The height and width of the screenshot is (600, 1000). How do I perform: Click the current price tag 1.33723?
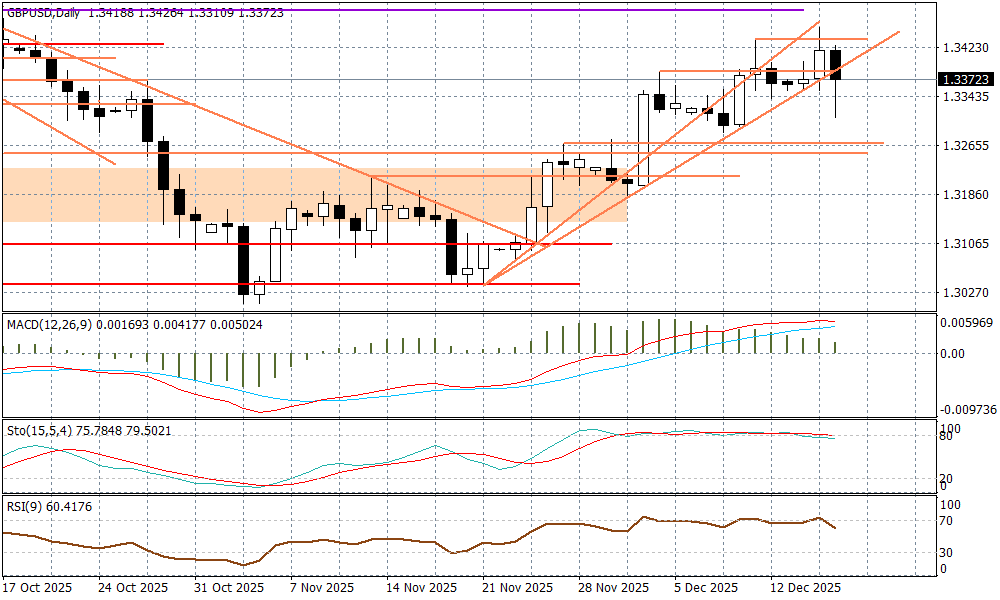click(x=965, y=80)
